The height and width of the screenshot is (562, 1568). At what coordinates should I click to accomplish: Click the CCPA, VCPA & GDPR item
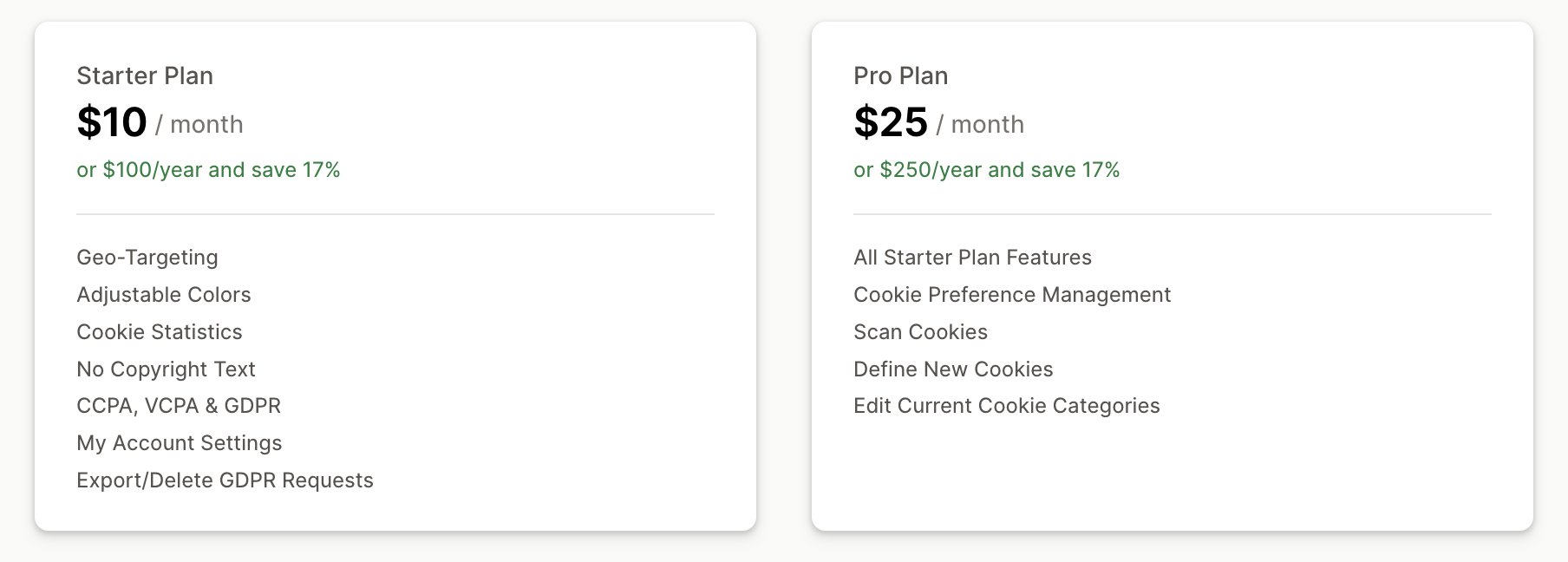click(x=179, y=406)
